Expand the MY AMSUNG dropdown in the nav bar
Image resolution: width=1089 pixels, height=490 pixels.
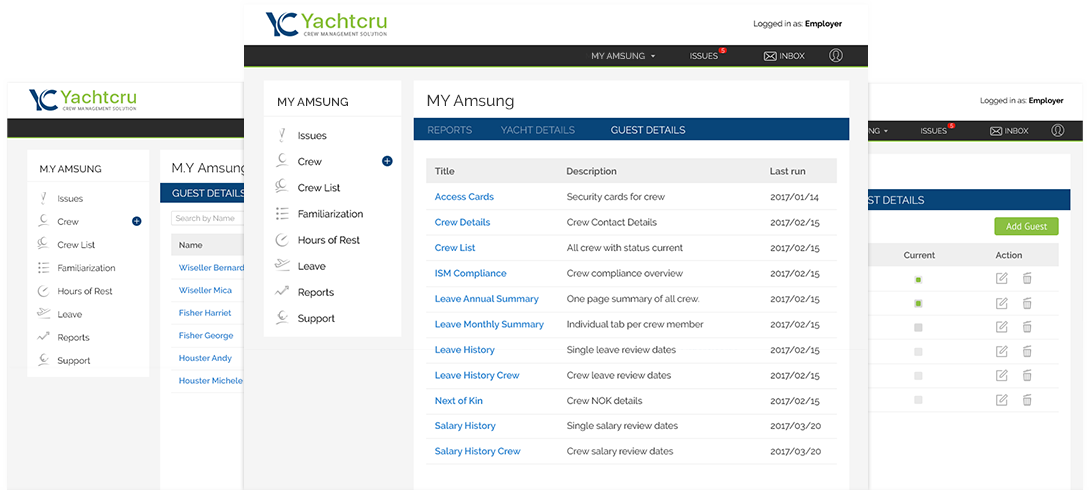coord(623,56)
